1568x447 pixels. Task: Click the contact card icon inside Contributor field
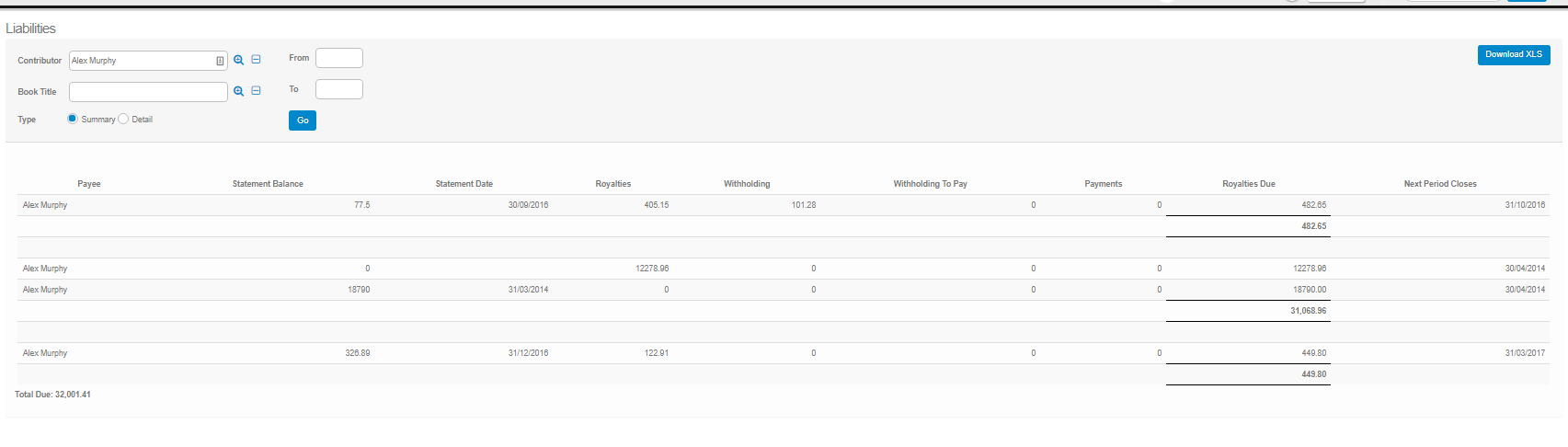tap(220, 61)
